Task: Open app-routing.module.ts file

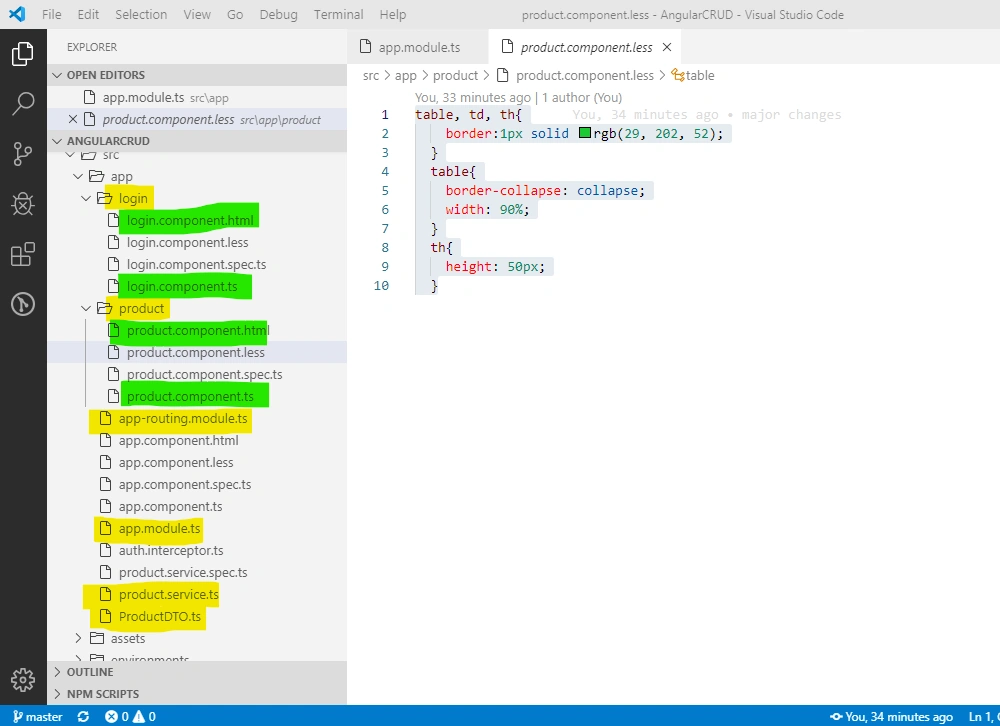Action: click(x=198, y=419)
